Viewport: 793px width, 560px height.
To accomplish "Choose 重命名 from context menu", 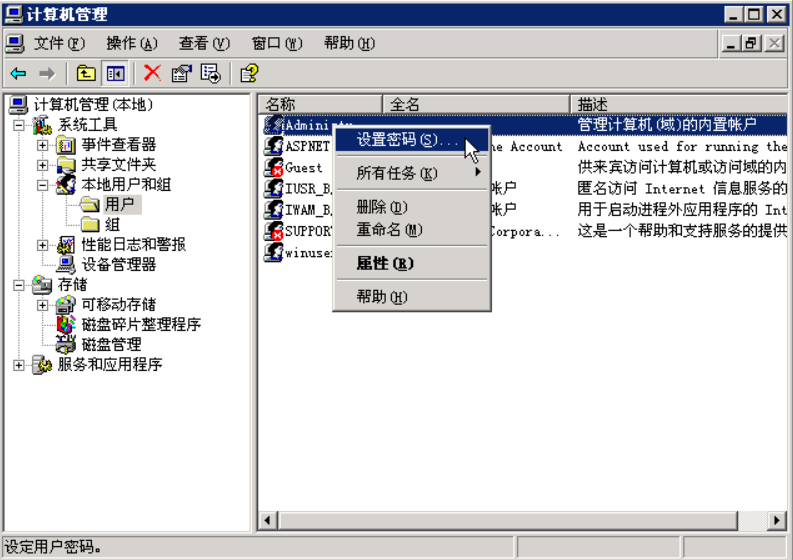I will 412,230.
